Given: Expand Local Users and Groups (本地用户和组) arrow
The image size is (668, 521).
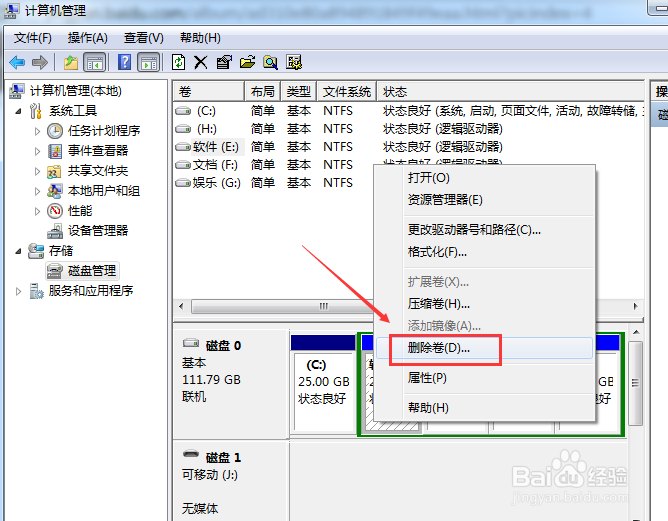Looking at the screenshot, I should click(37, 191).
